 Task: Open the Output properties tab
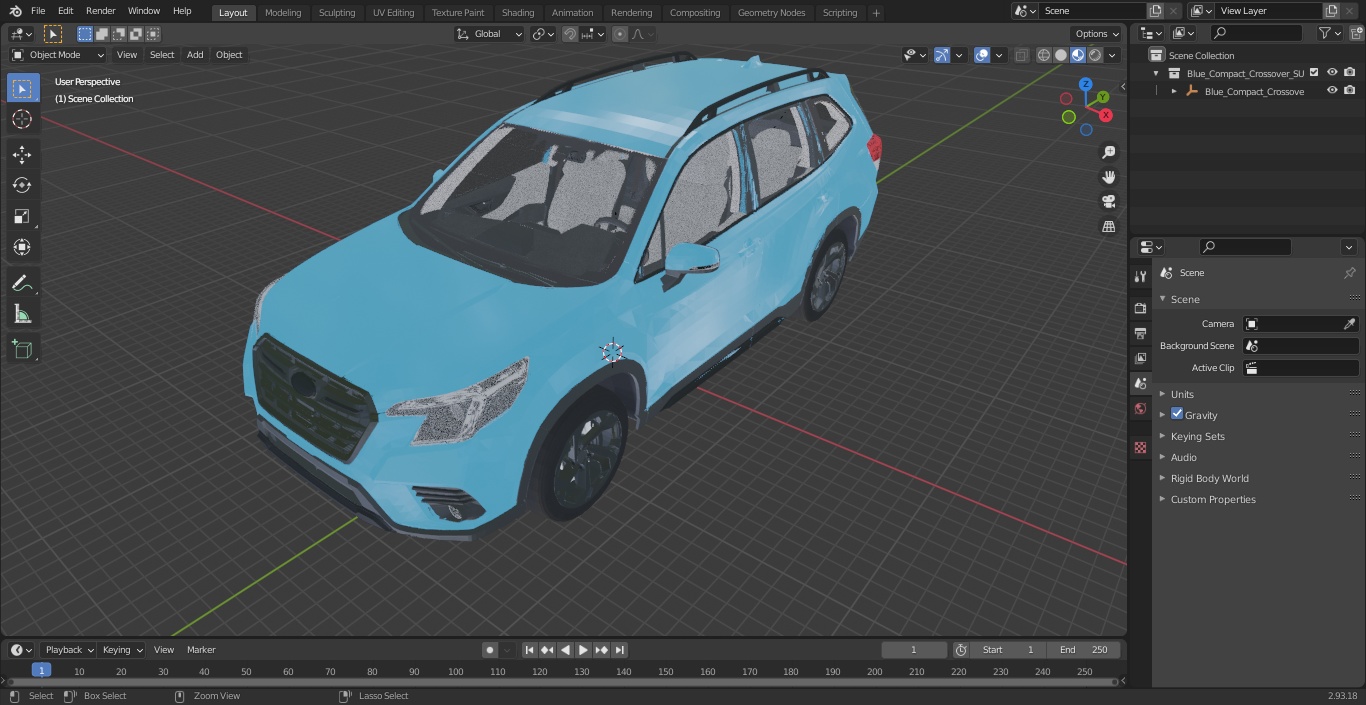tap(1140, 333)
